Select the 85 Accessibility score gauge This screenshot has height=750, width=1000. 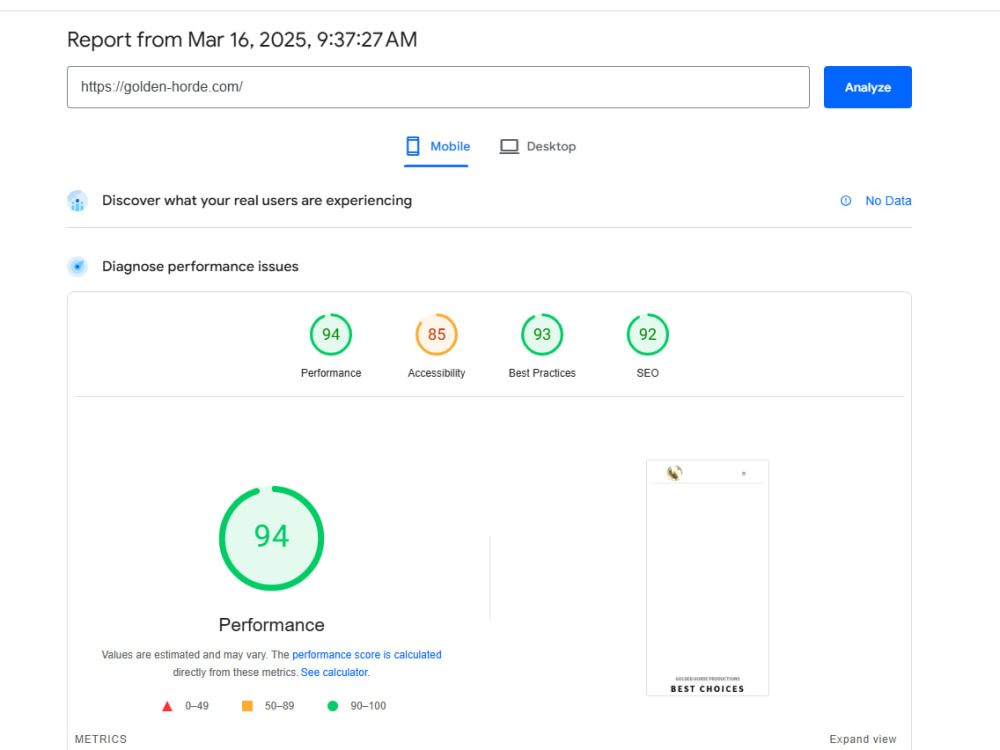pyautogui.click(x=436, y=334)
